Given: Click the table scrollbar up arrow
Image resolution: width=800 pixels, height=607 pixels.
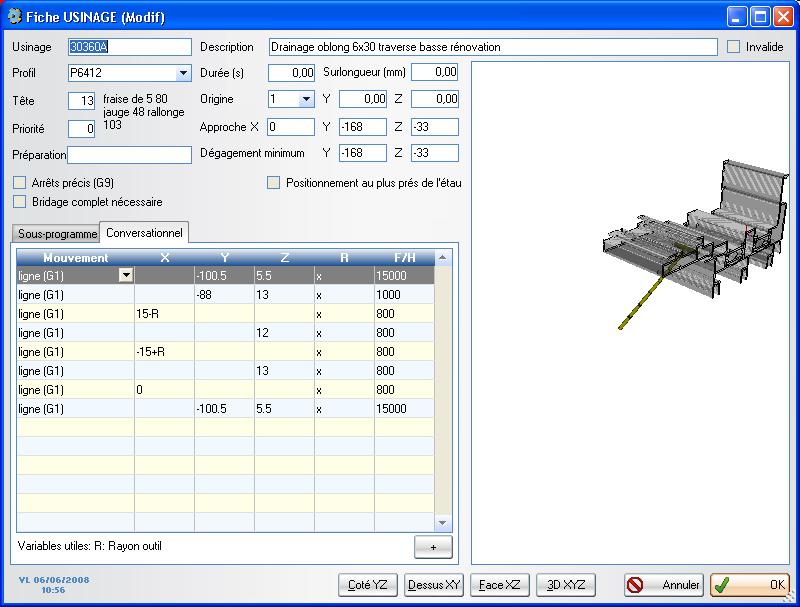Looking at the screenshot, I should tap(442, 258).
